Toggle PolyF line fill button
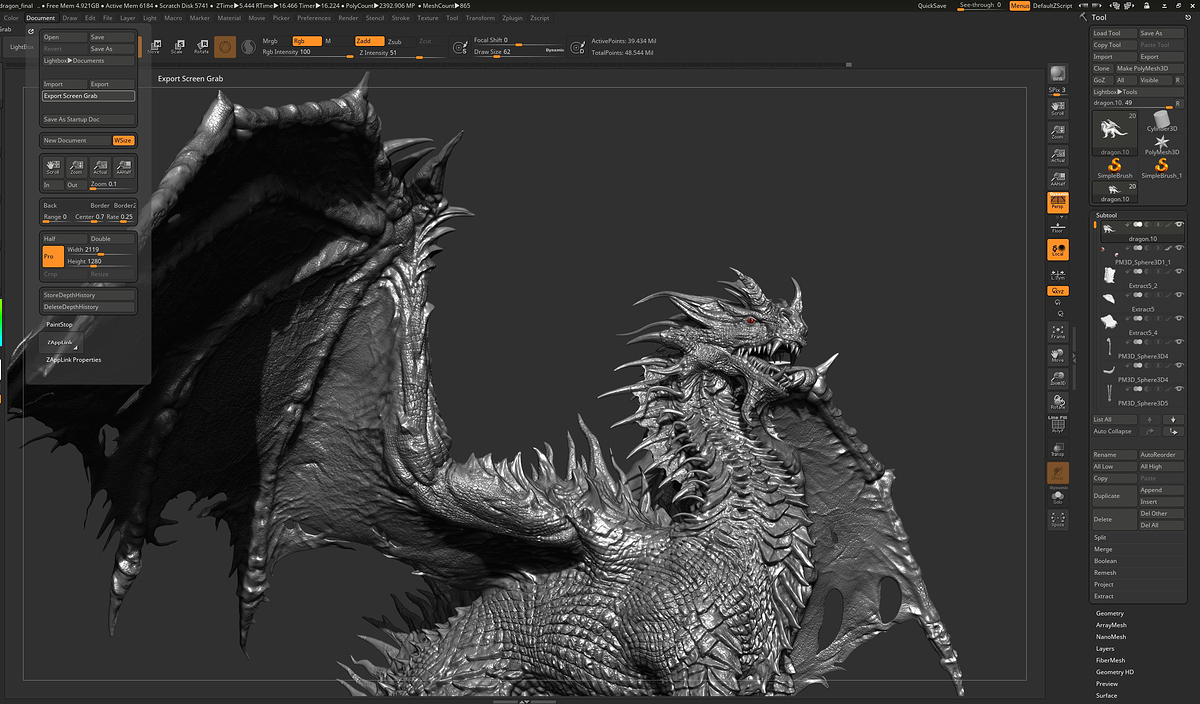 coord(1057,424)
